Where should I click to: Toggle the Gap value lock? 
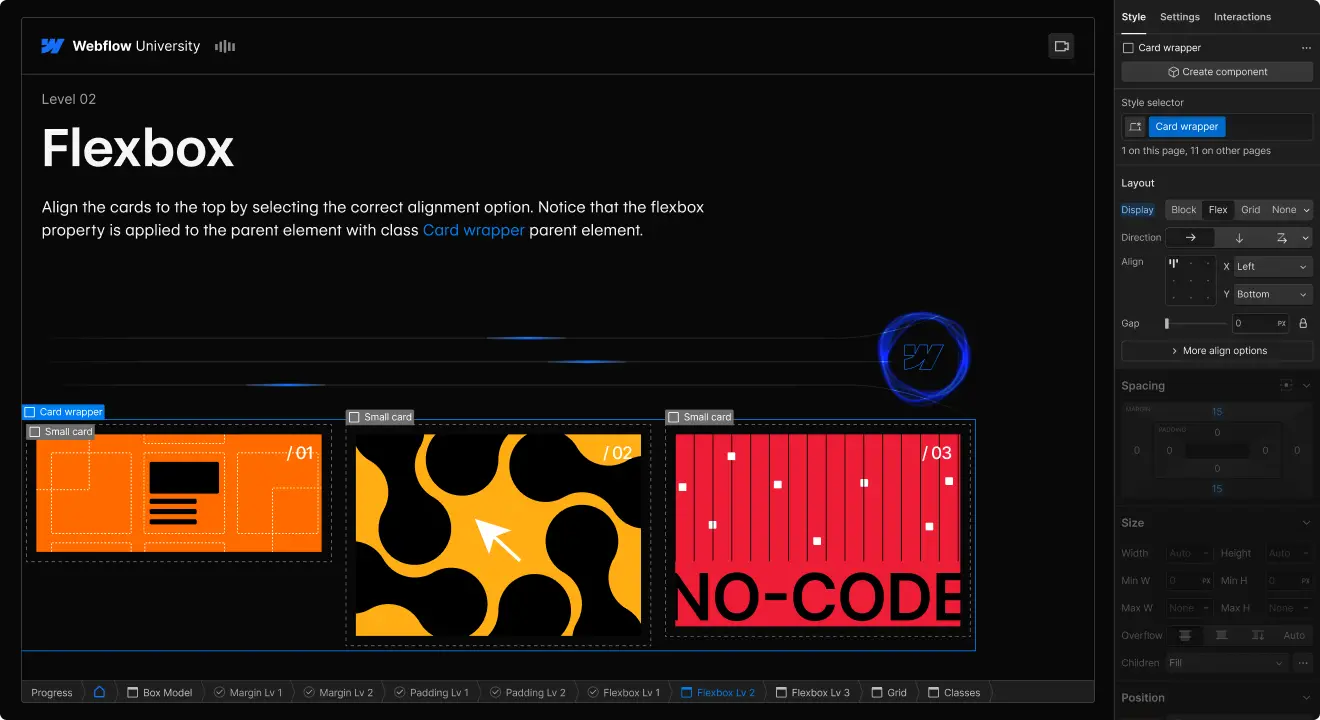click(x=1303, y=323)
